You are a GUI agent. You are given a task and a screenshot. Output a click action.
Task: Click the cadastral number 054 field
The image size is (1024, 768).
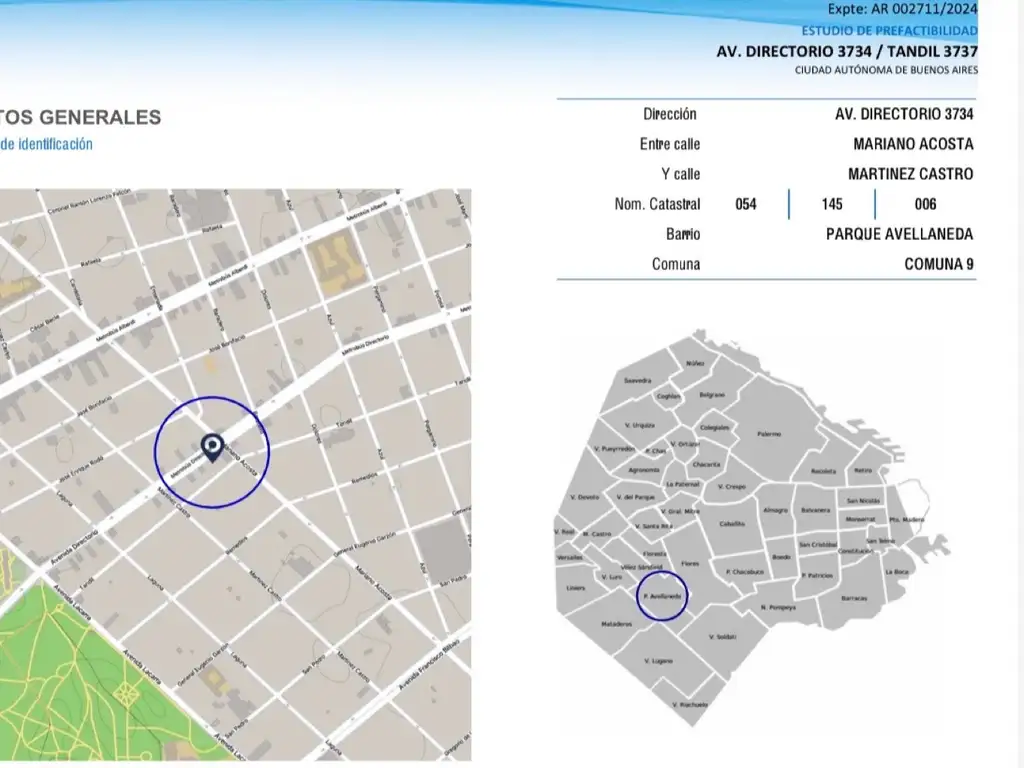745,204
